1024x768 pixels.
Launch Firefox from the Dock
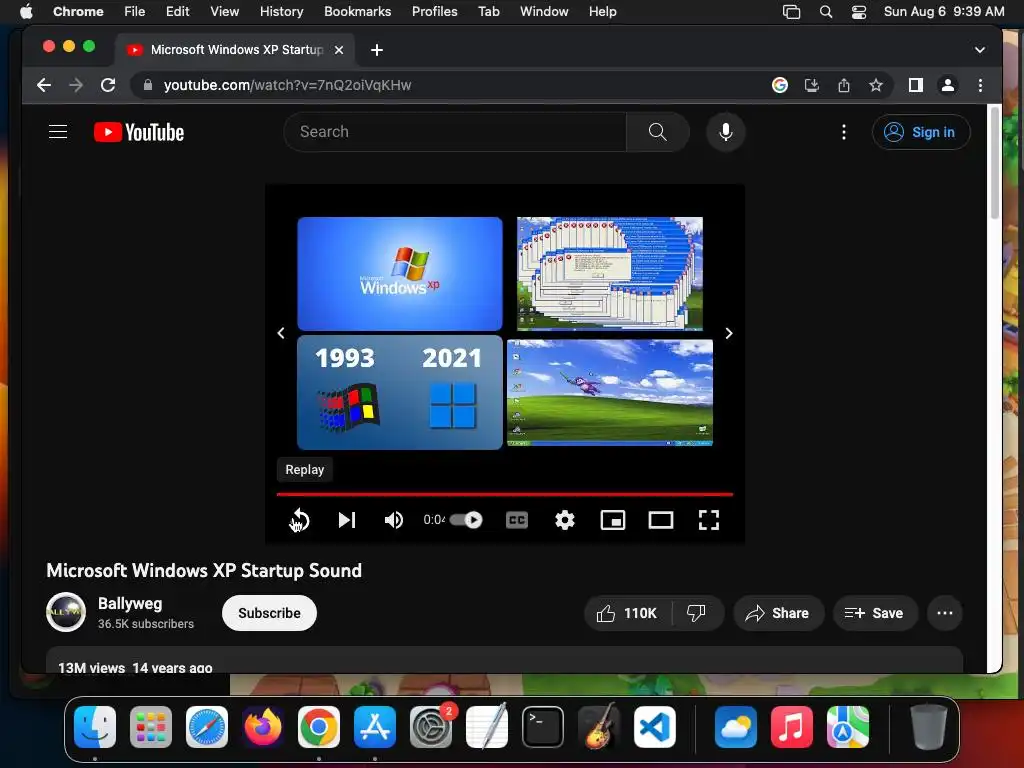pos(263,727)
